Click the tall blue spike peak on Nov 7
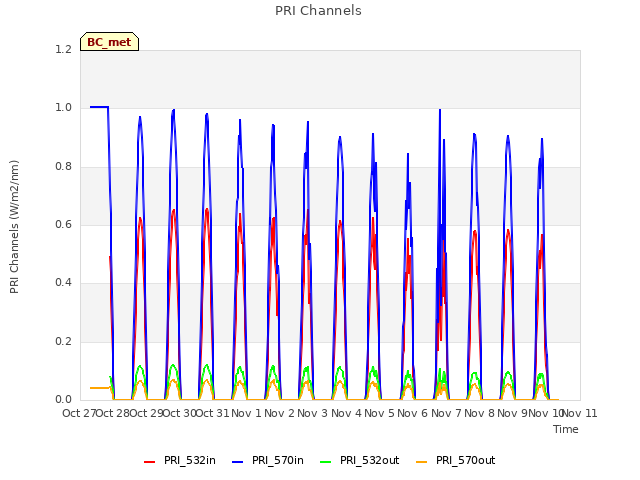The width and height of the screenshot is (640, 480). click(x=440, y=110)
